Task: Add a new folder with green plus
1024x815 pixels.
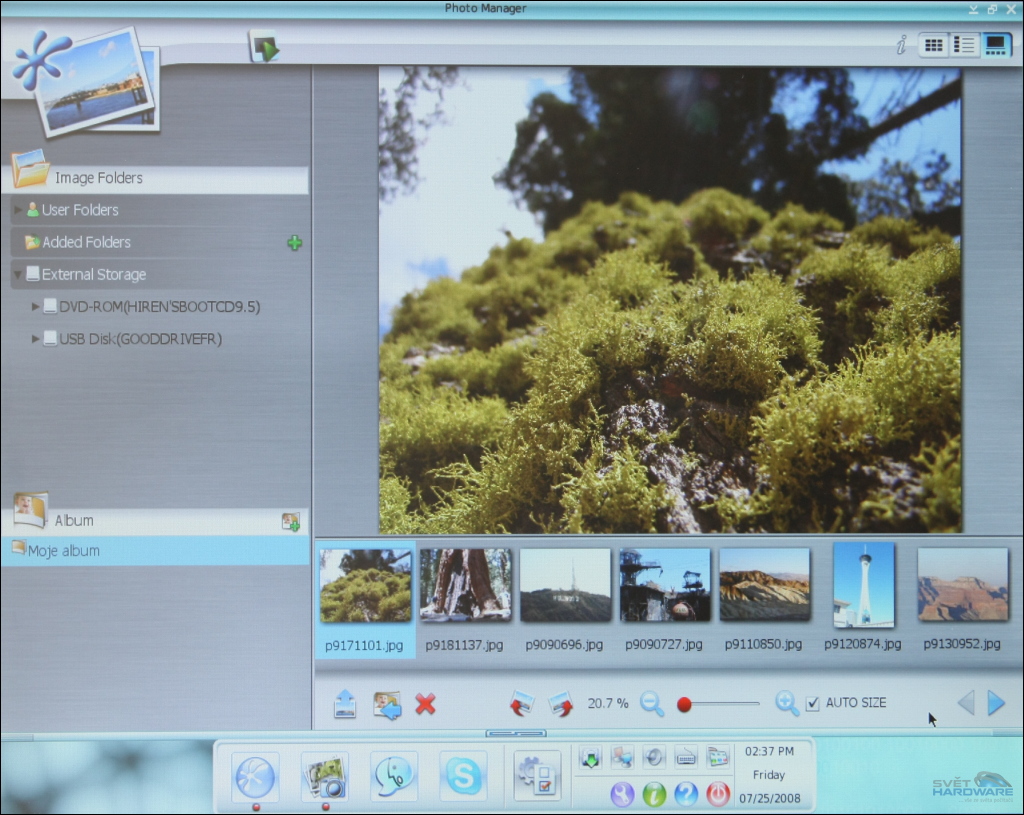Action: pyautogui.click(x=294, y=243)
